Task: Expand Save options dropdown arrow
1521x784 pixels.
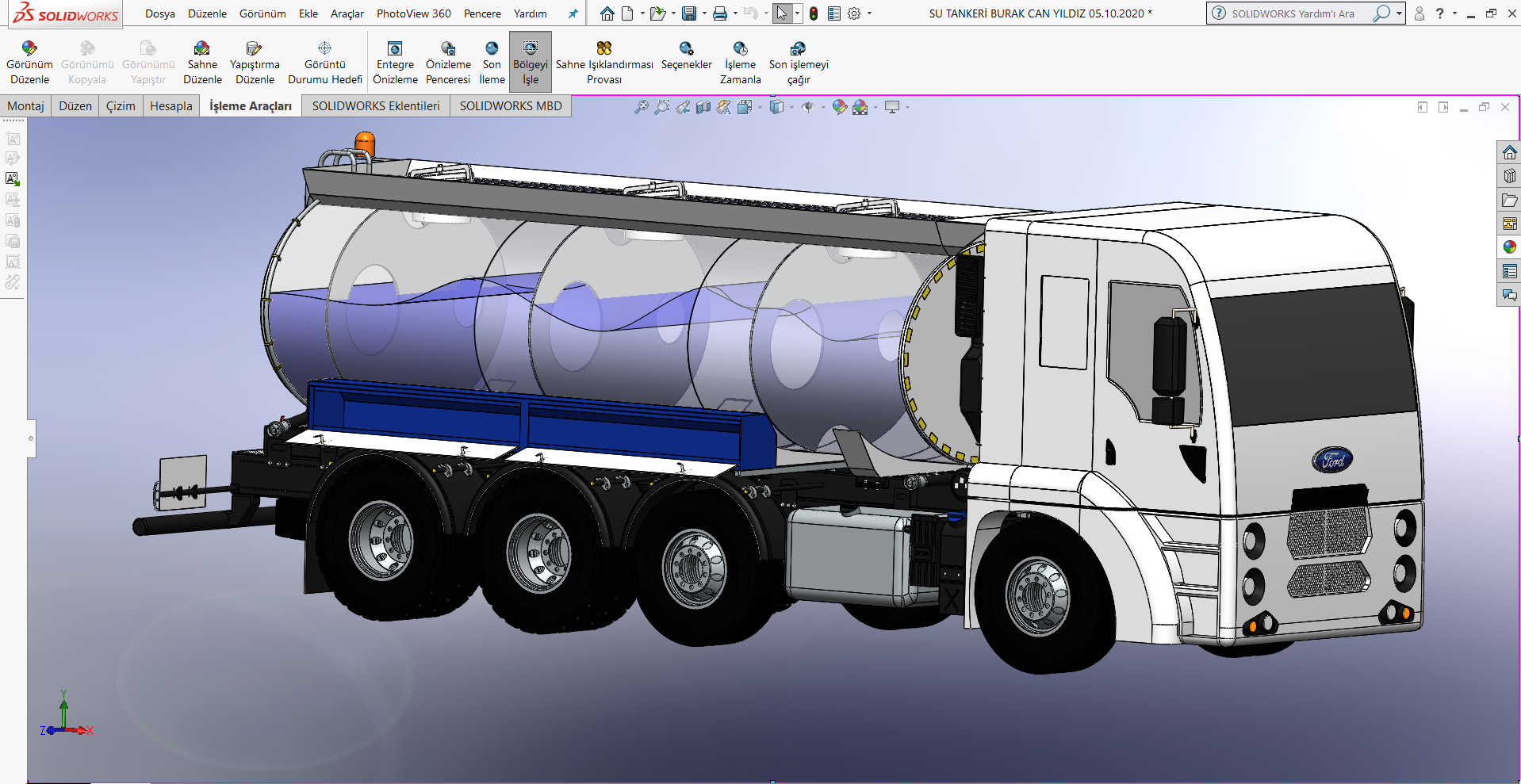Action: (x=704, y=13)
